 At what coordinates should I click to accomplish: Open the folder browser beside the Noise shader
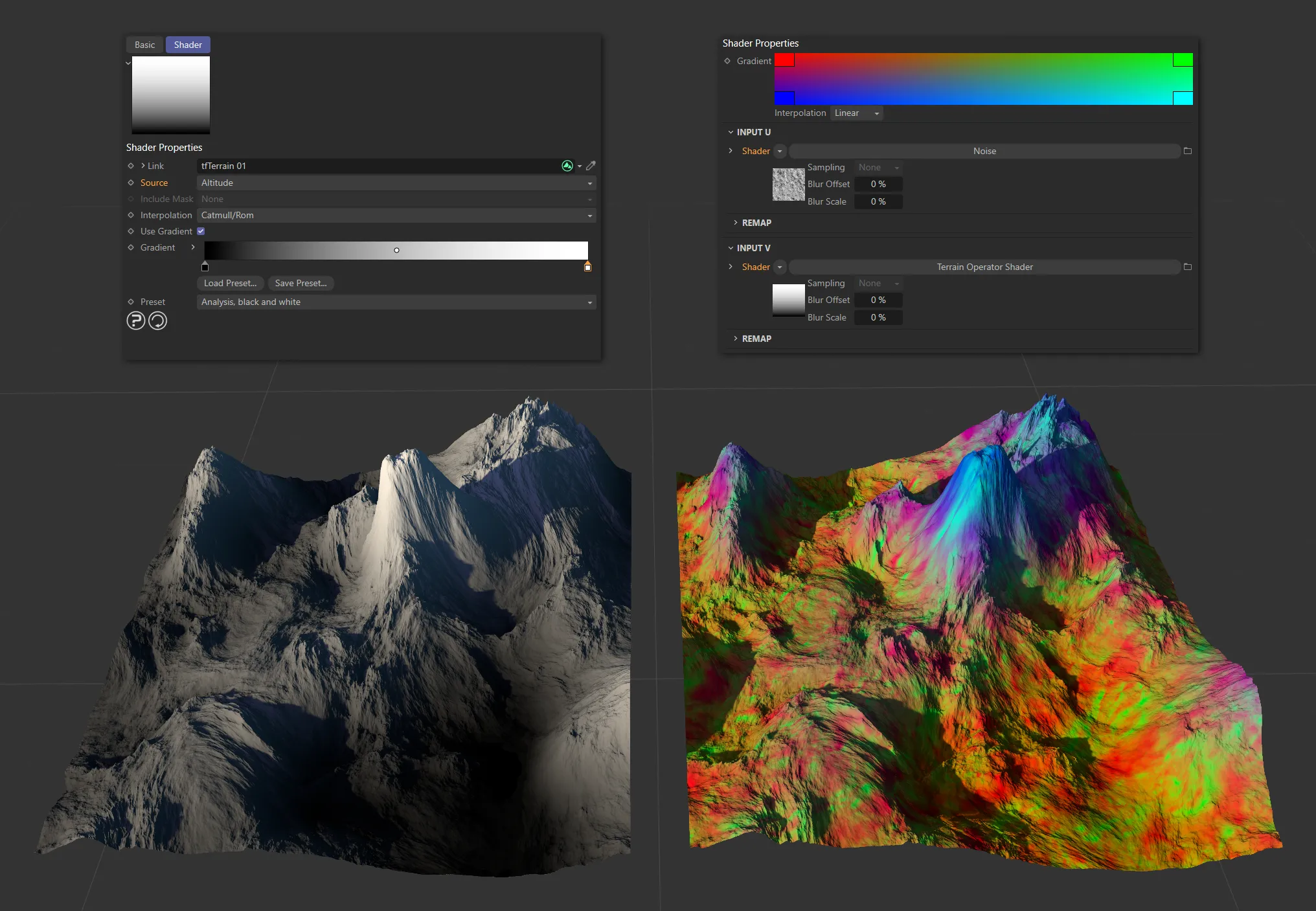(x=1188, y=151)
